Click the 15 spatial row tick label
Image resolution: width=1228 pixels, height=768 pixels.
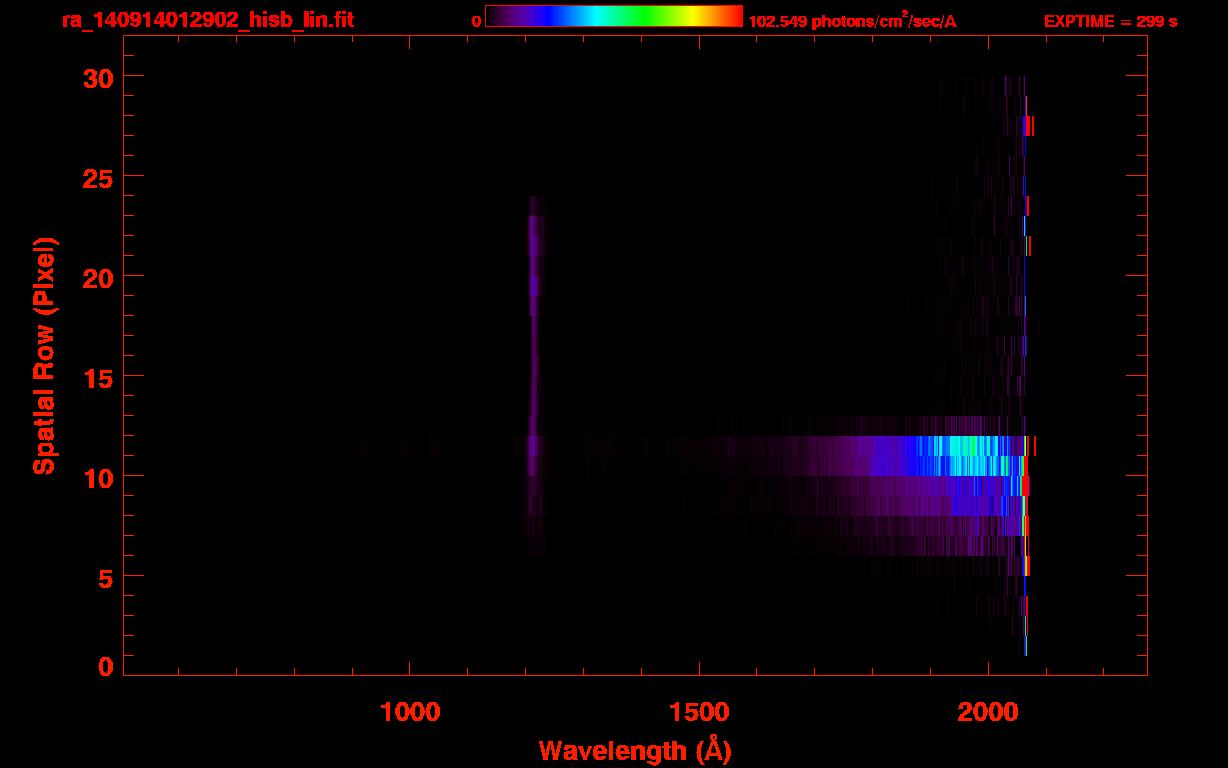(98, 377)
